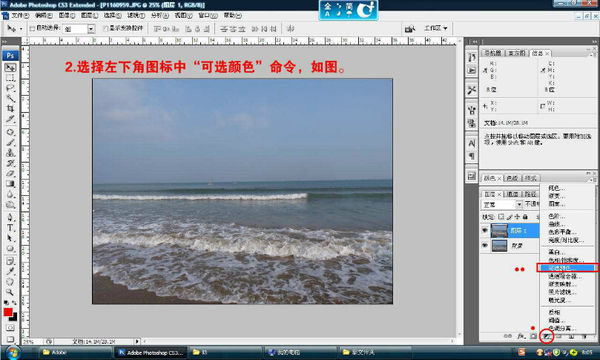Collapse the toolbox with its double arrow
The image size is (600, 360).
tap(5, 41)
